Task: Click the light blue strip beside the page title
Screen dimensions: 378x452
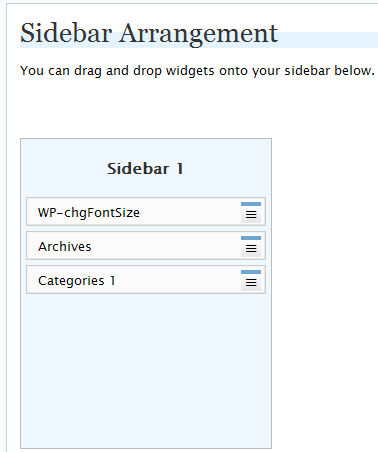Action: coord(328,40)
